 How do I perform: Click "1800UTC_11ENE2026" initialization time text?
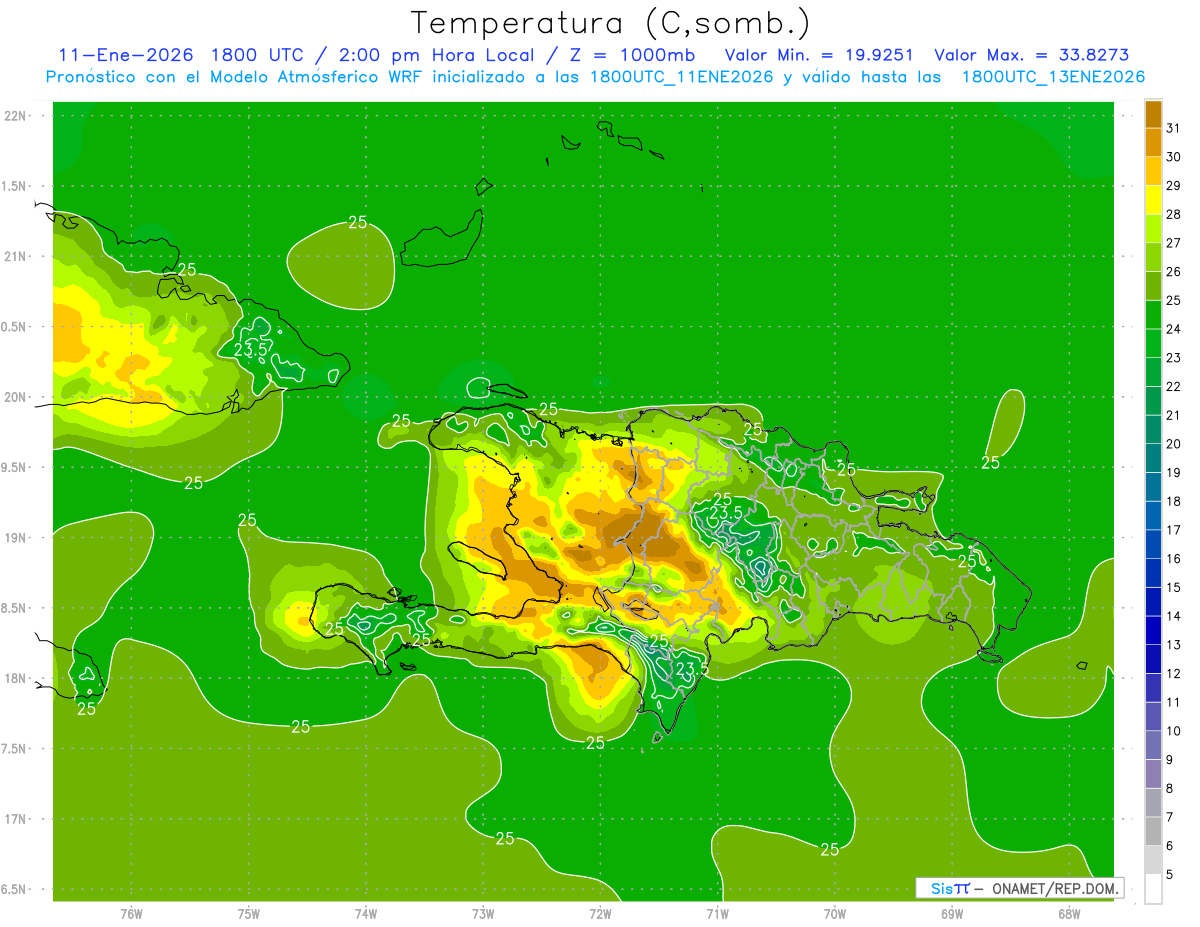coord(681,77)
